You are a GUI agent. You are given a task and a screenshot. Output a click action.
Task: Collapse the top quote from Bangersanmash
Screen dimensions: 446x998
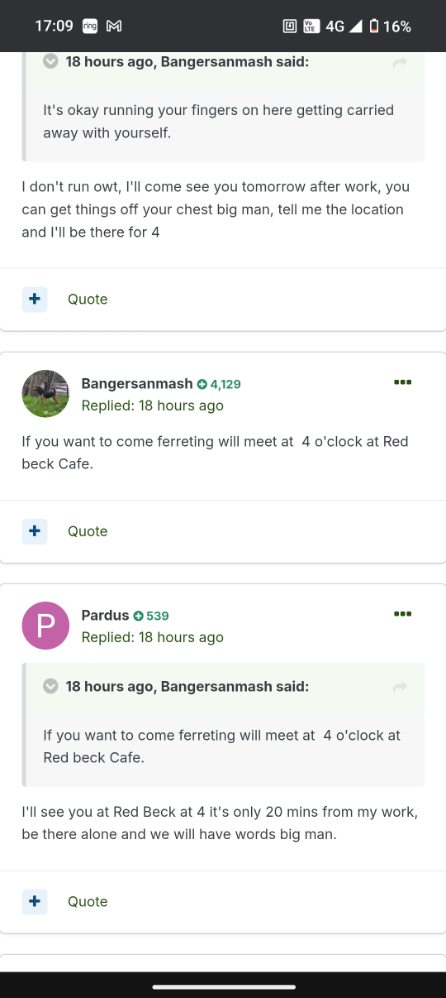pos(50,62)
